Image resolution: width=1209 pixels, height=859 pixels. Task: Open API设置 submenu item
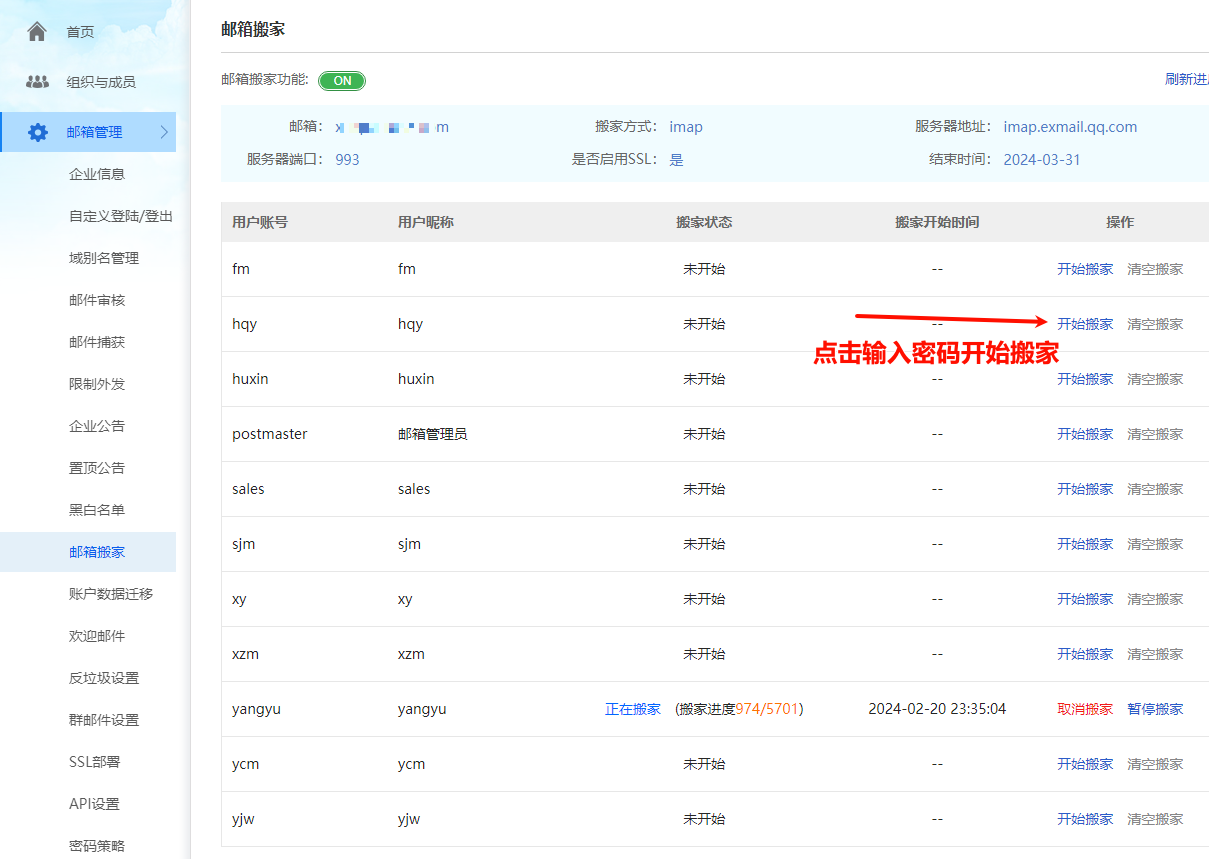coord(94,804)
